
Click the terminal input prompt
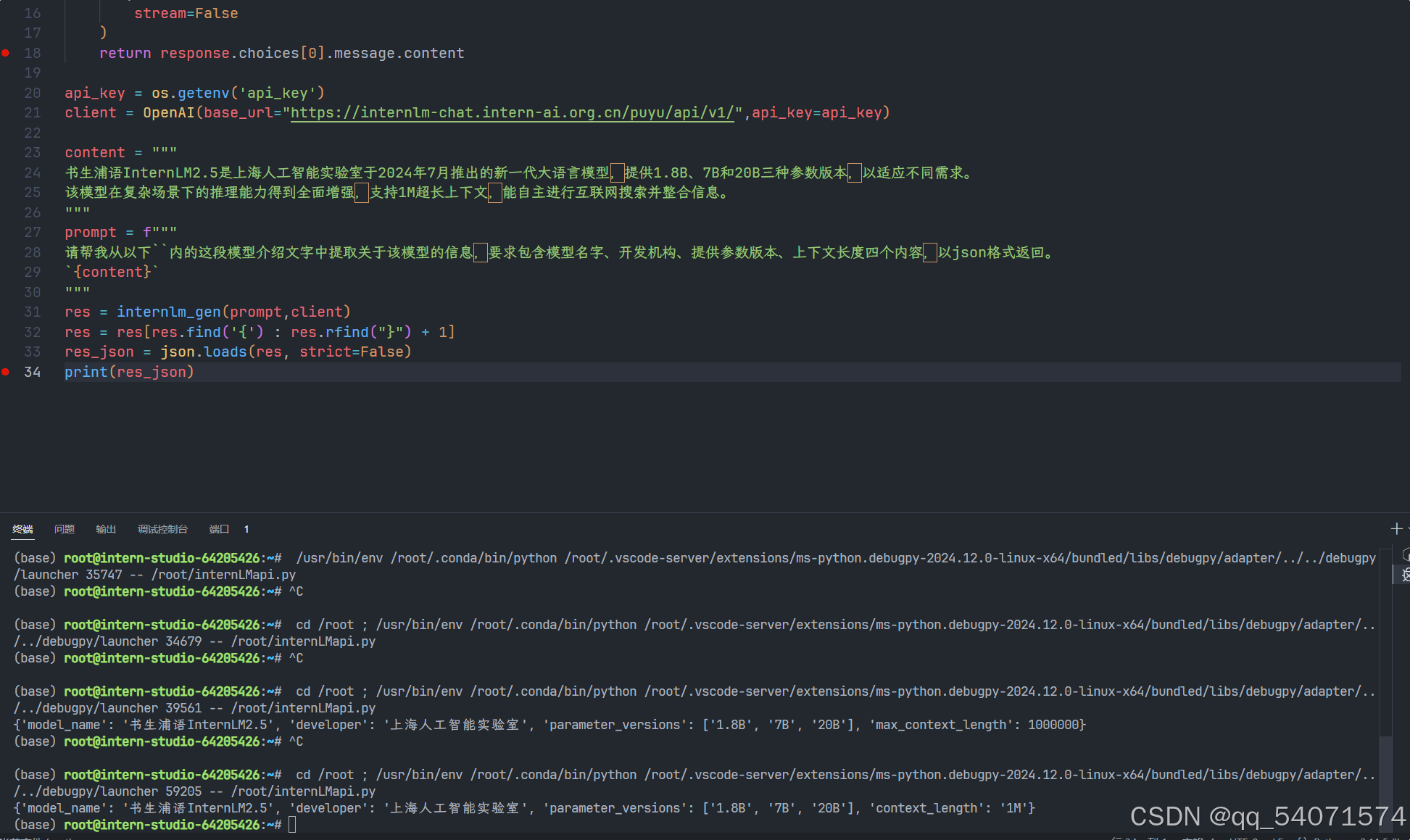294,824
